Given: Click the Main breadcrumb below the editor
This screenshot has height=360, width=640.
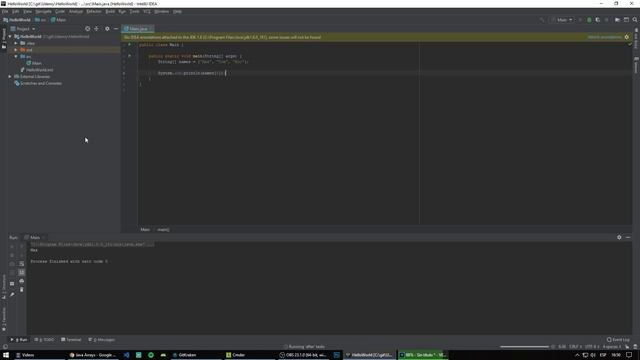Looking at the screenshot, I should pos(145,229).
